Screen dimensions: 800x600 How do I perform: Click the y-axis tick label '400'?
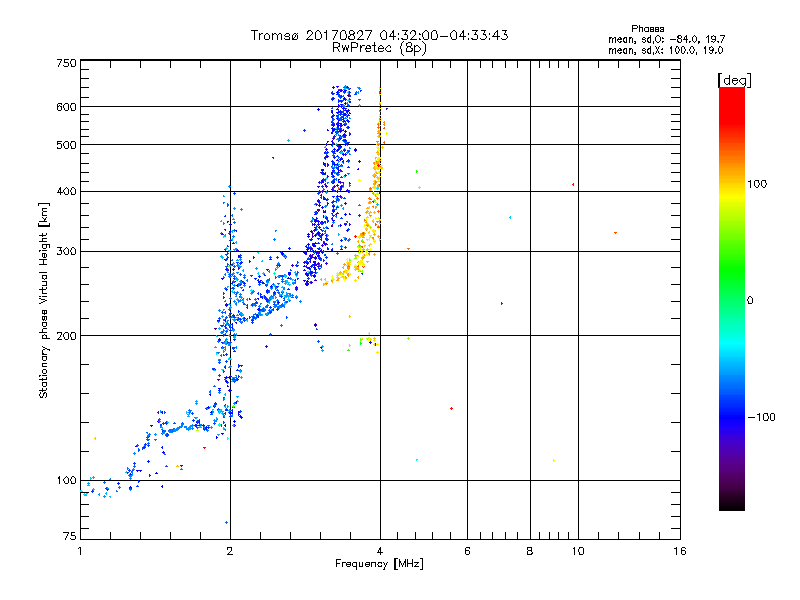pyautogui.click(x=66, y=192)
